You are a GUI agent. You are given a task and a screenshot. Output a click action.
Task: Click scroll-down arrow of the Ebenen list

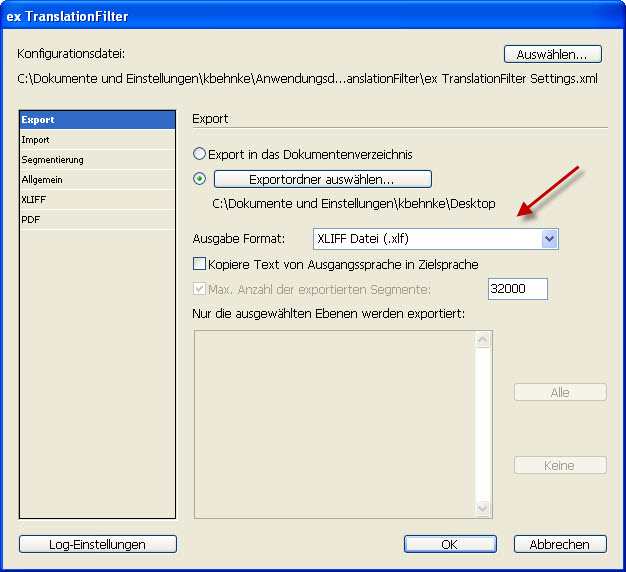pos(483,508)
